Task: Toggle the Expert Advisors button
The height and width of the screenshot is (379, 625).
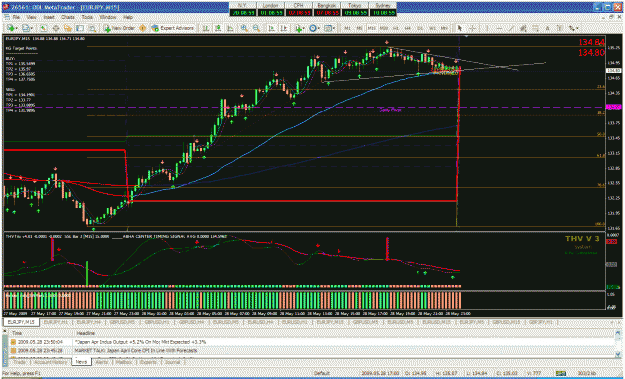Action: (173, 28)
